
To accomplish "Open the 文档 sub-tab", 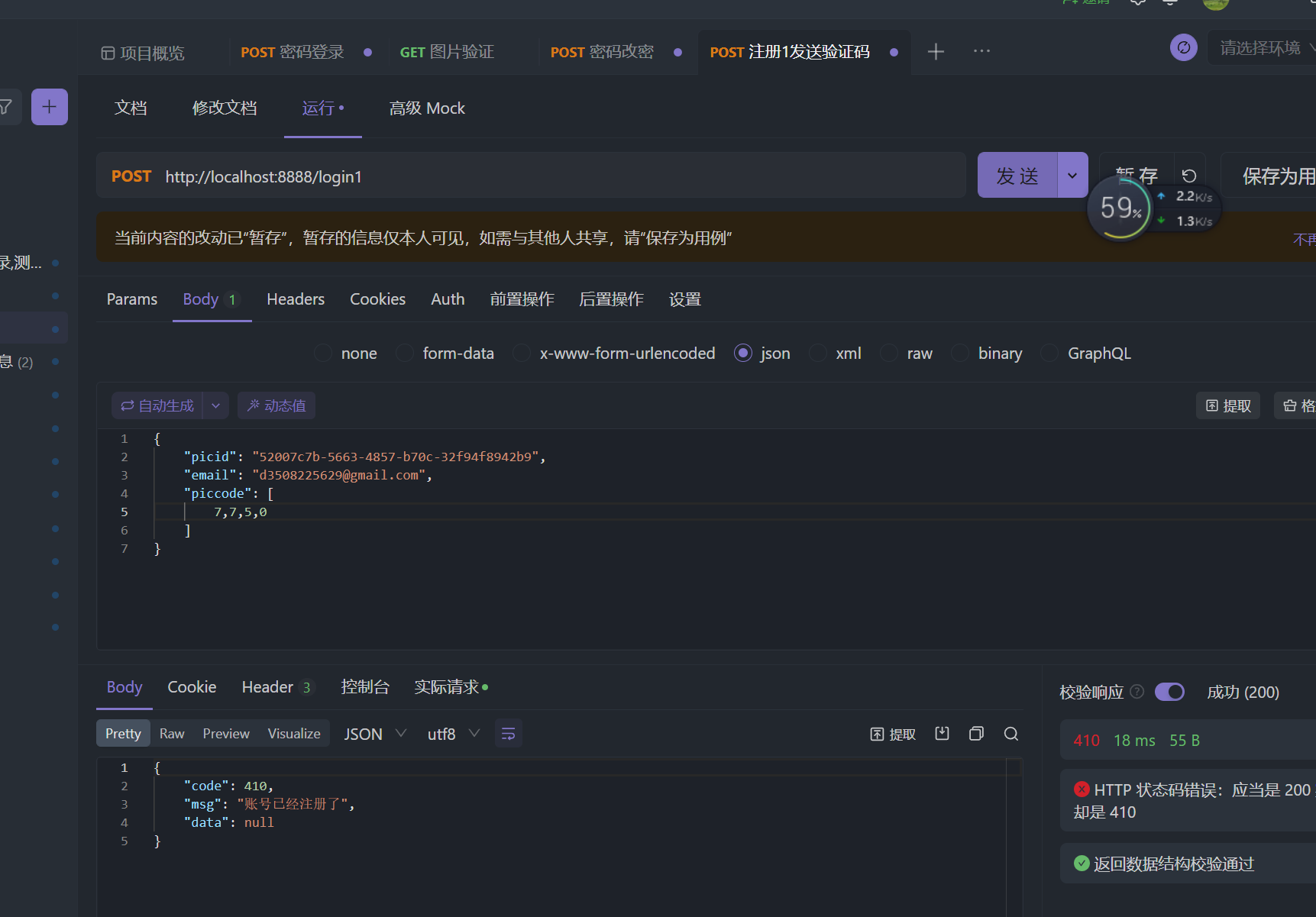I will (x=131, y=108).
